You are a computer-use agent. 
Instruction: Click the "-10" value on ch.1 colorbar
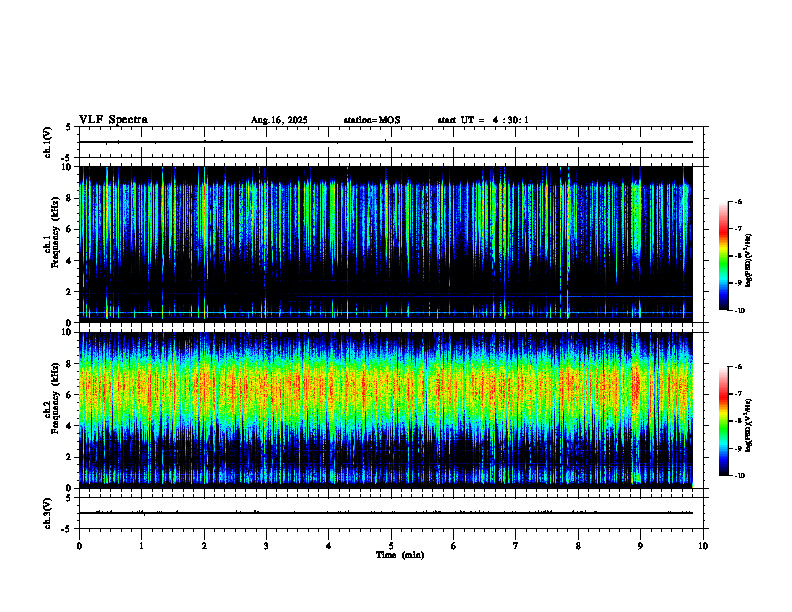[x=739, y=311]
